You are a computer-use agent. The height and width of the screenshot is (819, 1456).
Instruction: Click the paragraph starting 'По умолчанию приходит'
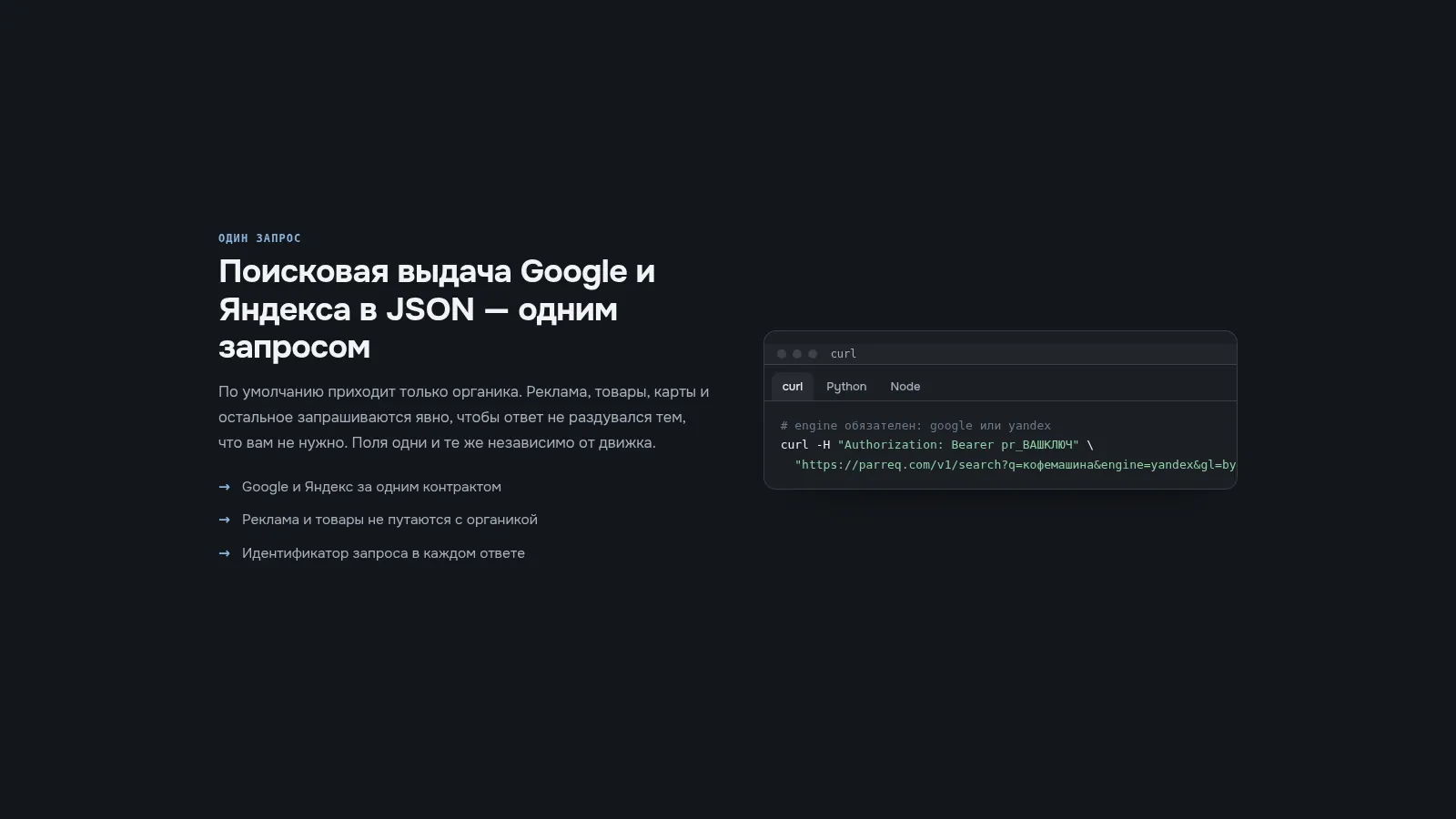click(x=464, y=417)
